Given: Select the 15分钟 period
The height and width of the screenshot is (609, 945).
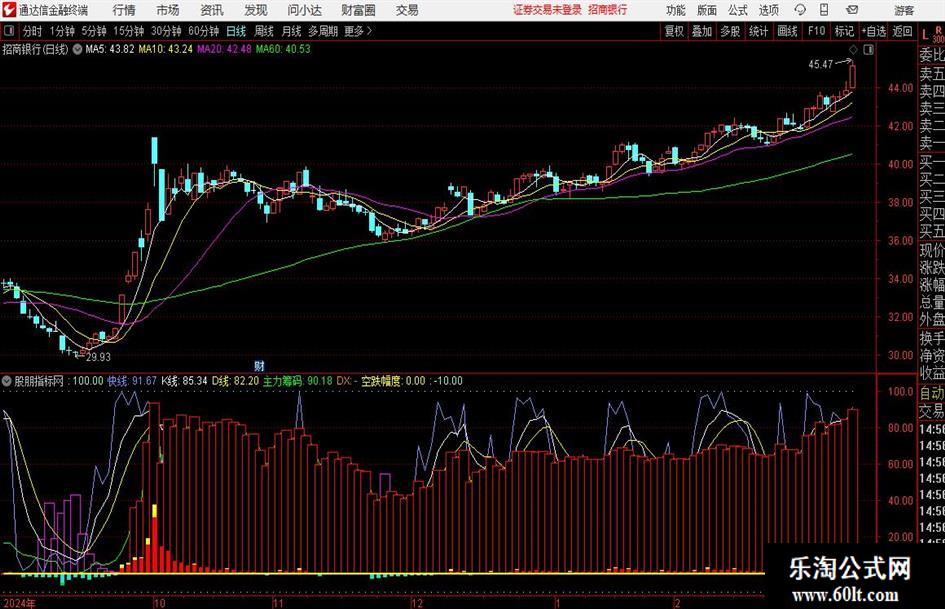Looking at the screenshot, I should [x=128, y=31].
